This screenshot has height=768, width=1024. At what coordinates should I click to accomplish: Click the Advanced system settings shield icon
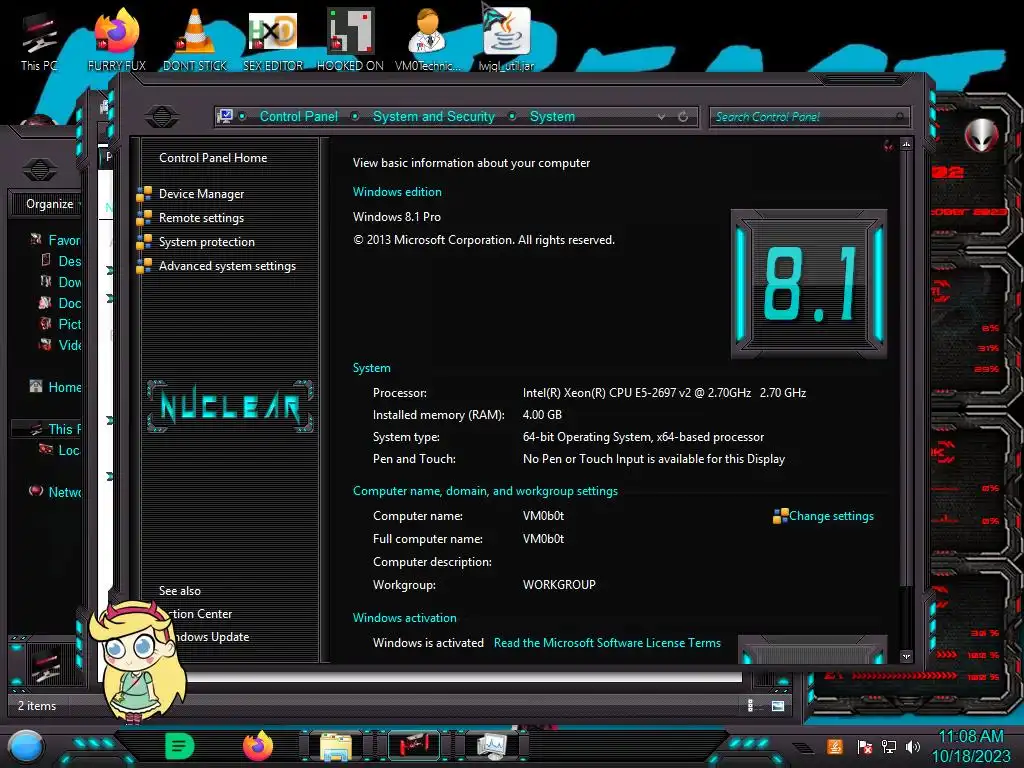point(144,266)
